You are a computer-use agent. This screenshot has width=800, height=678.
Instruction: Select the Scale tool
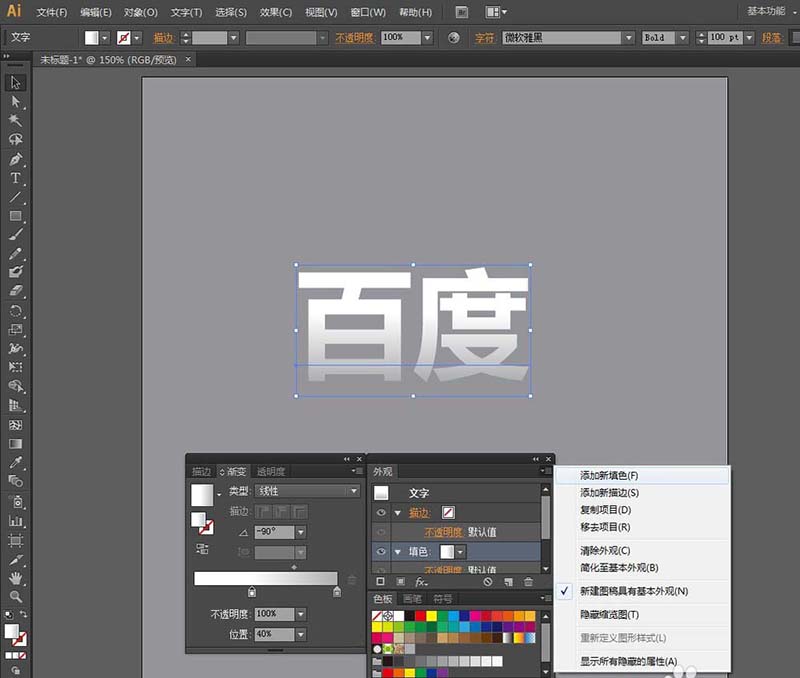[15, 330]
